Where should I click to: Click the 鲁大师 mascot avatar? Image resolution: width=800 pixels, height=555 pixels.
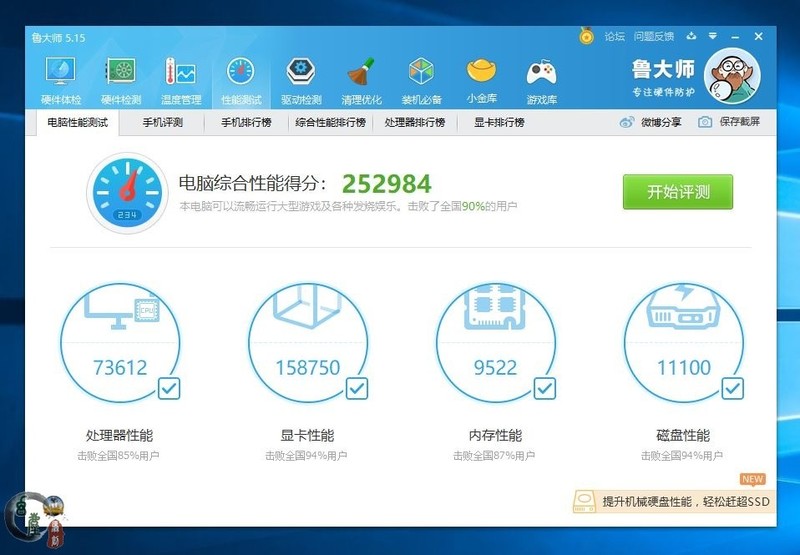(x=732, y=75)
